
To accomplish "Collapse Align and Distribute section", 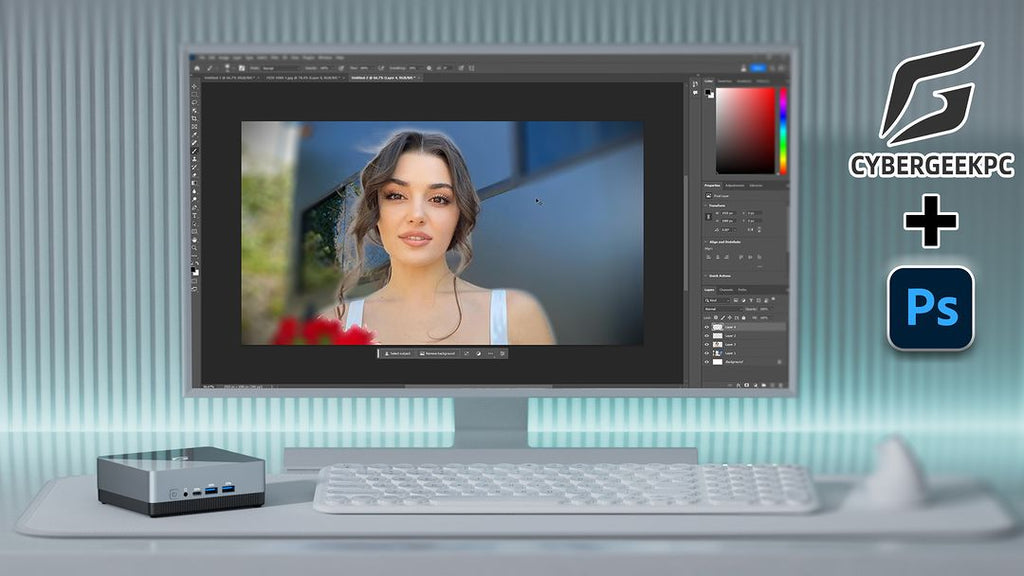I will (705, 242).
